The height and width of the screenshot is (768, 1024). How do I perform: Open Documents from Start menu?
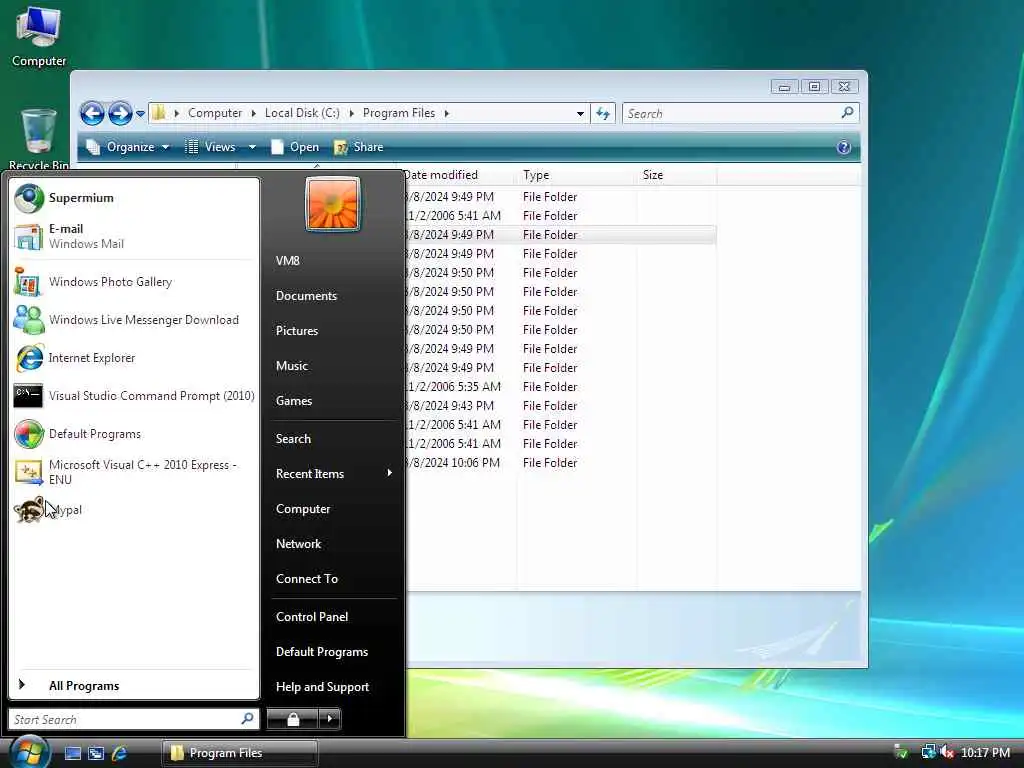click(334, 296)
